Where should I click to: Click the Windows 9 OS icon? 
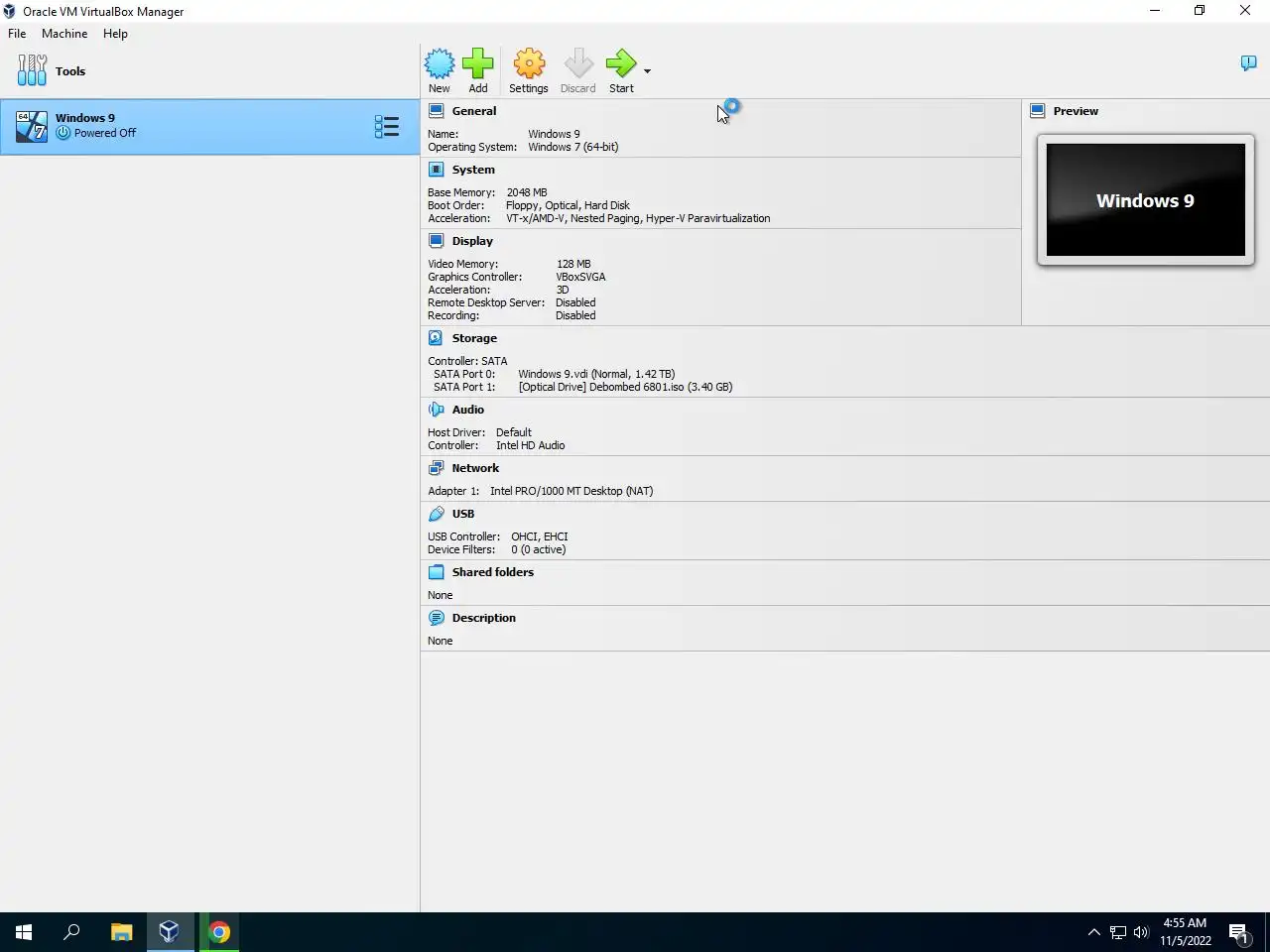pos(32,126)
